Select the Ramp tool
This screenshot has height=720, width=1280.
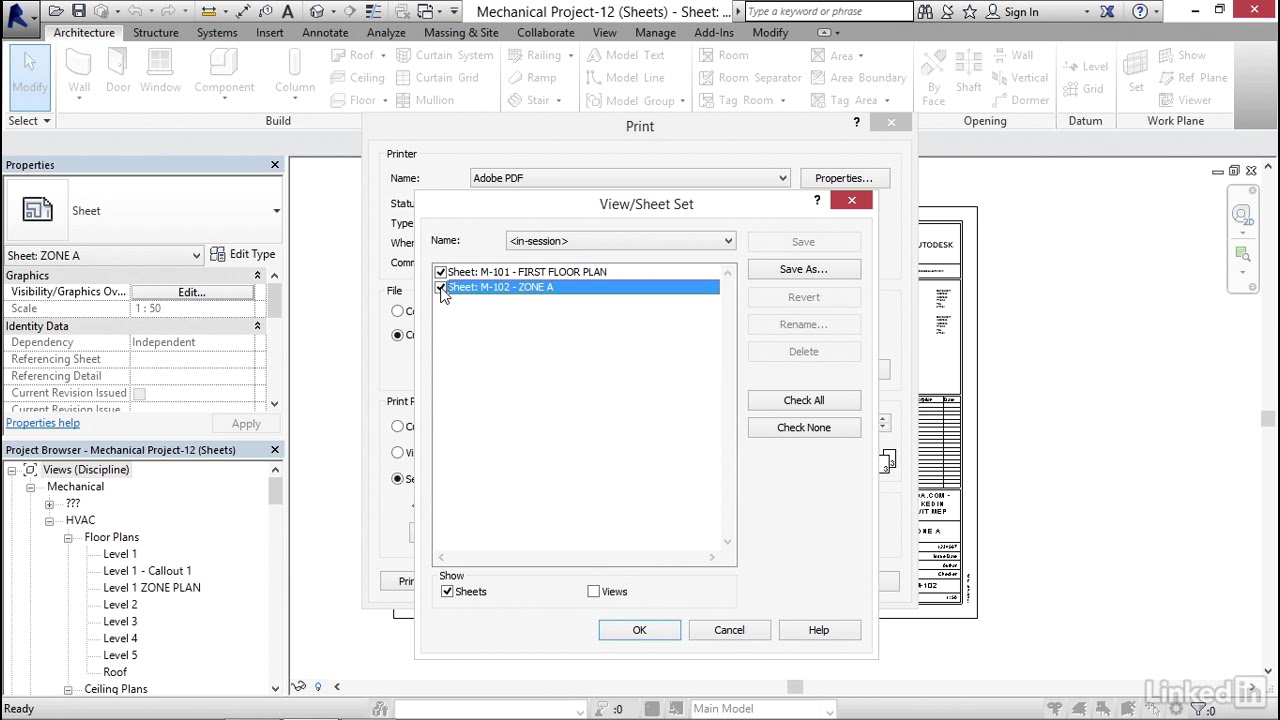tap(531, 77)
